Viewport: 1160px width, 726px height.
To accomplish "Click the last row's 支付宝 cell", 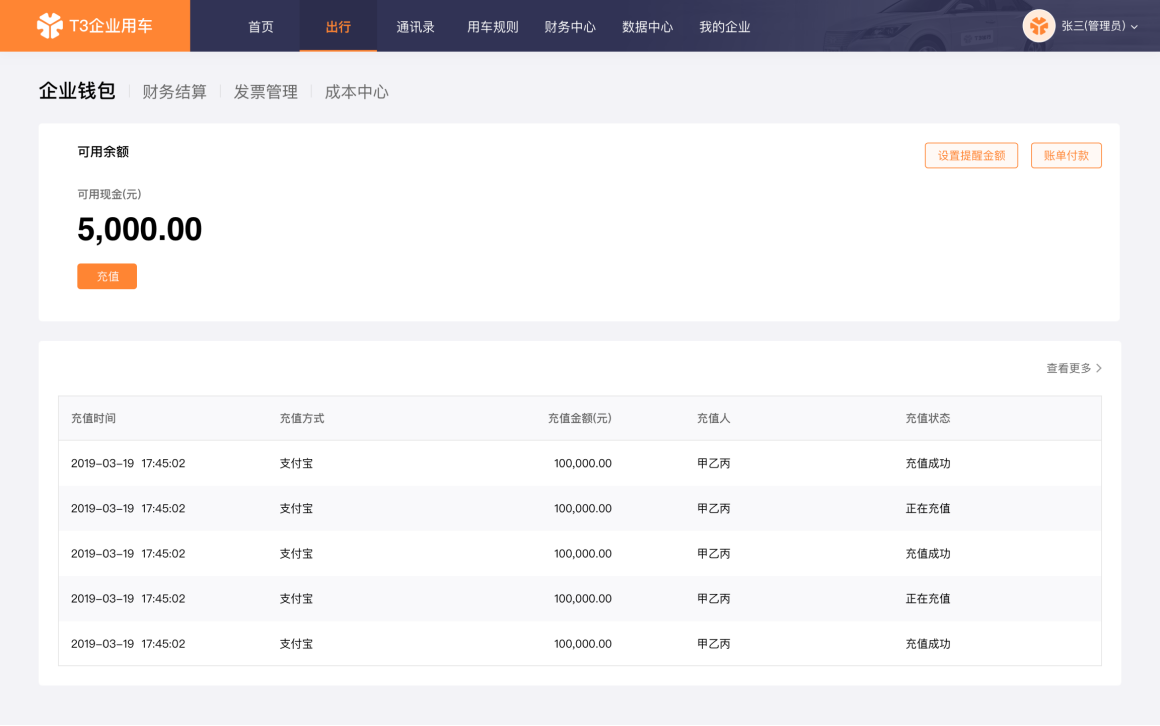I will tap(296, 644).
